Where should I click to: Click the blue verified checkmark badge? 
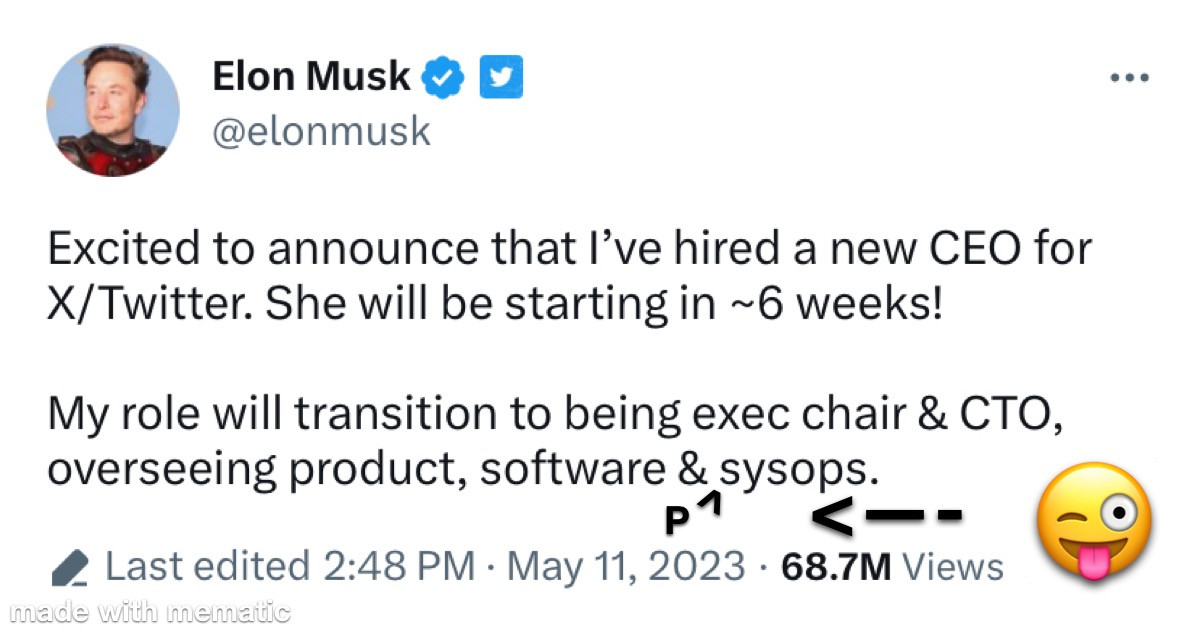444,78
